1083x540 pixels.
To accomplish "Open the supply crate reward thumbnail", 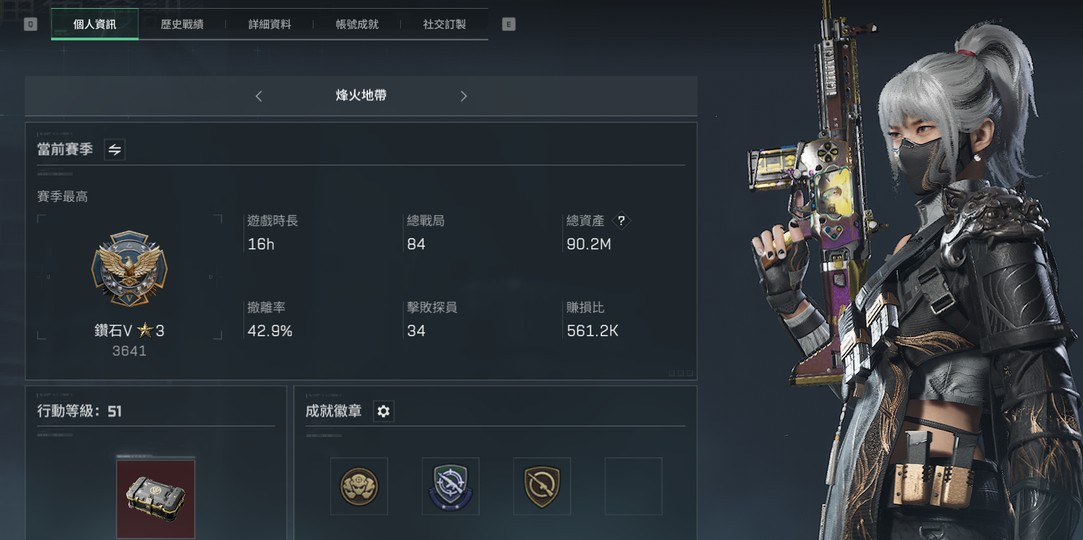I will click(155, 499).
